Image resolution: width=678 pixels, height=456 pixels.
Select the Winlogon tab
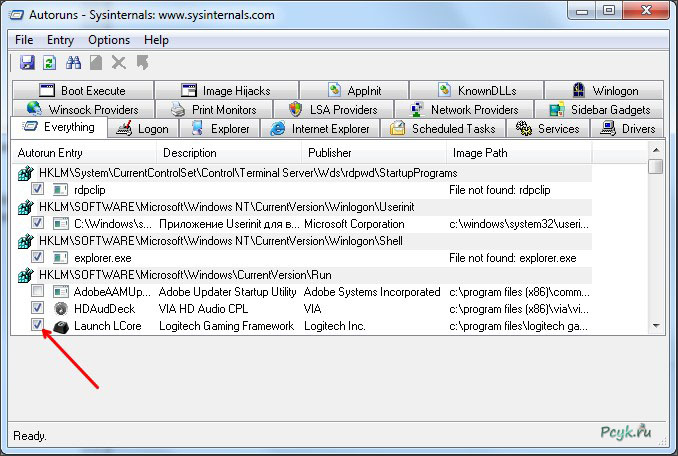tap(604, 90)
